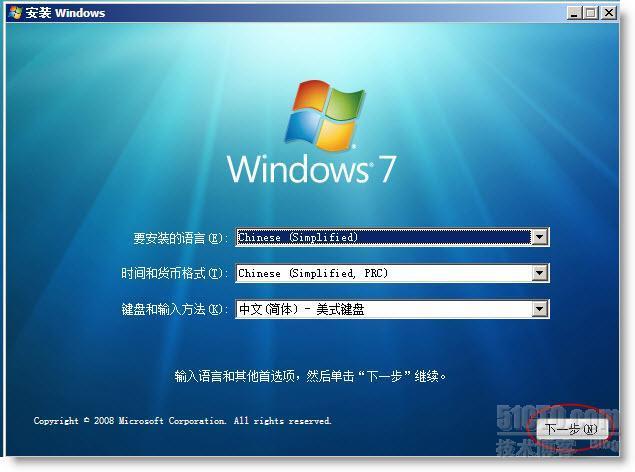Viewport: 635px width, 472px height.
Task: Click the Windows flag logo
Action: tap(324, 115)
